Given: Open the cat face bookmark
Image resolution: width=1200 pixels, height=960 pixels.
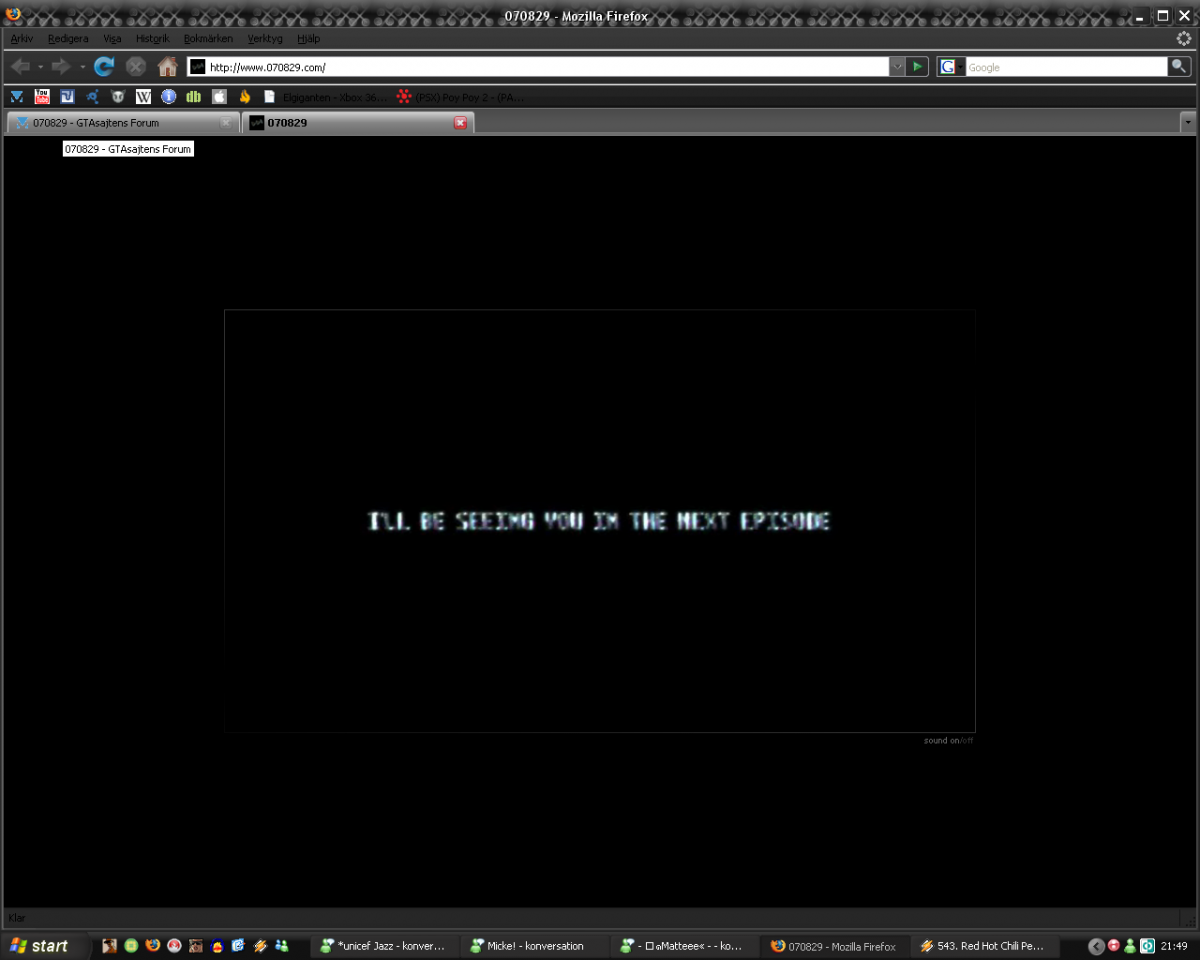Looking at the screenshot, I should 118,97.
